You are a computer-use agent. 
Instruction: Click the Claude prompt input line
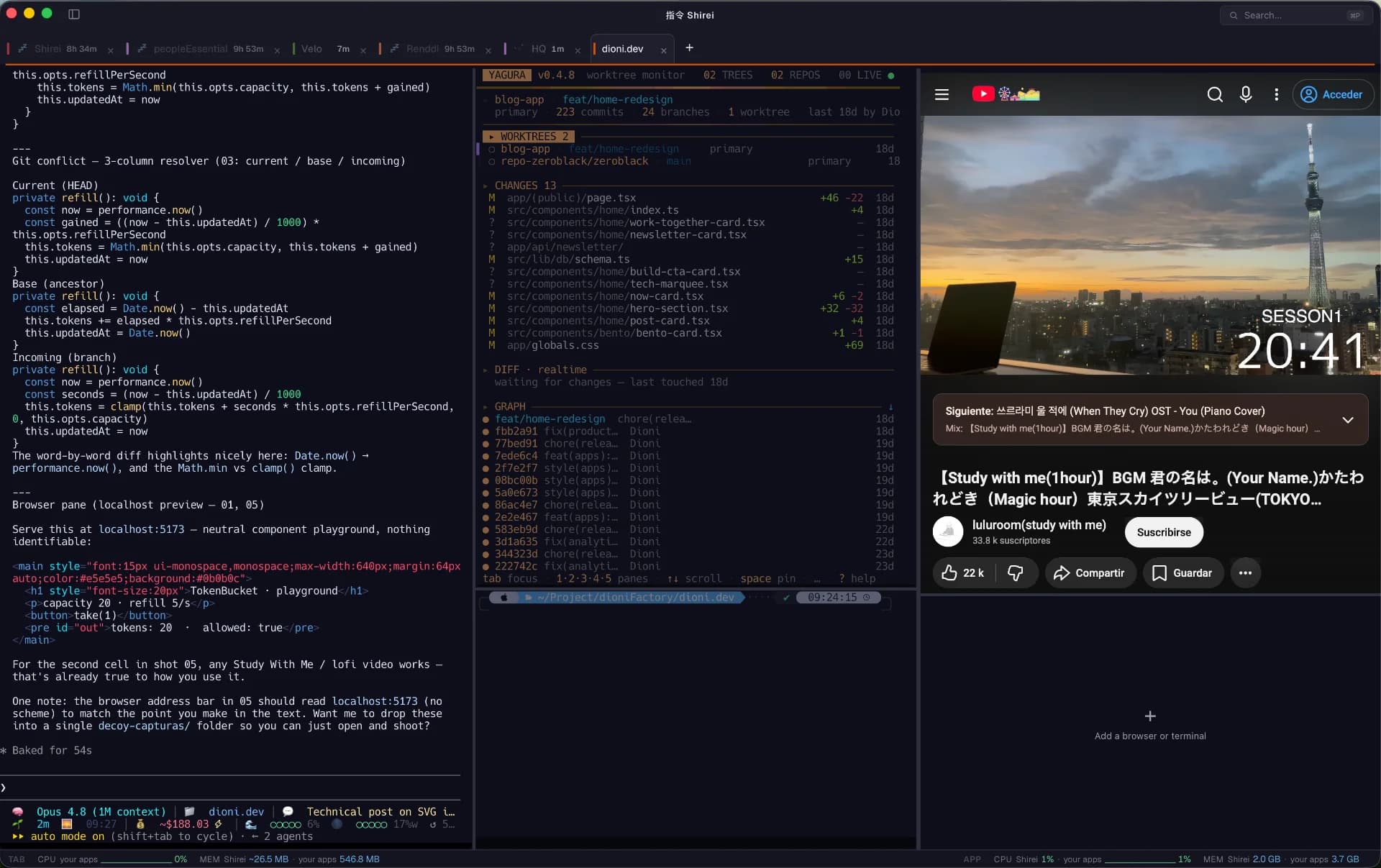click(x=230, y=787)
